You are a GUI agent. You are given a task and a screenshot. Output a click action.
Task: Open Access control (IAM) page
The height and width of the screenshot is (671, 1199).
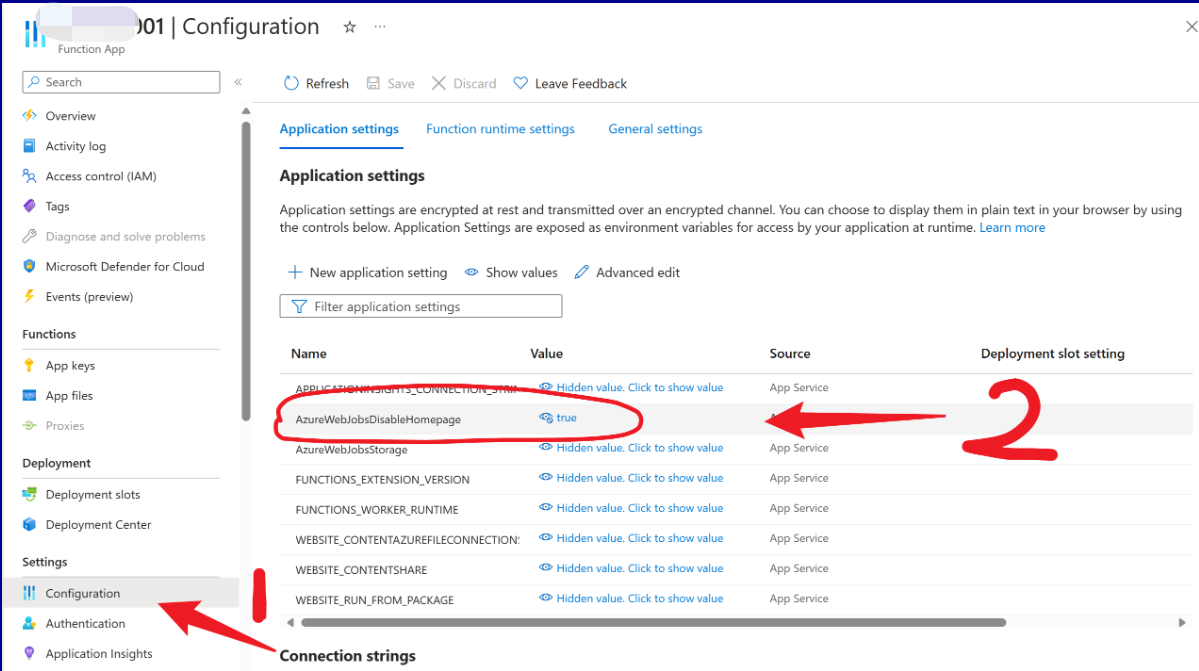[x=100, y=176]
